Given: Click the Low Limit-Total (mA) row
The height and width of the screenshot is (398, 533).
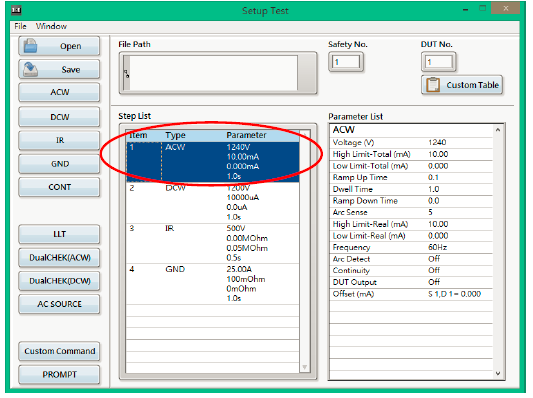Looking at the screenshot, I should pyautogui.click(x=411, y=166).
